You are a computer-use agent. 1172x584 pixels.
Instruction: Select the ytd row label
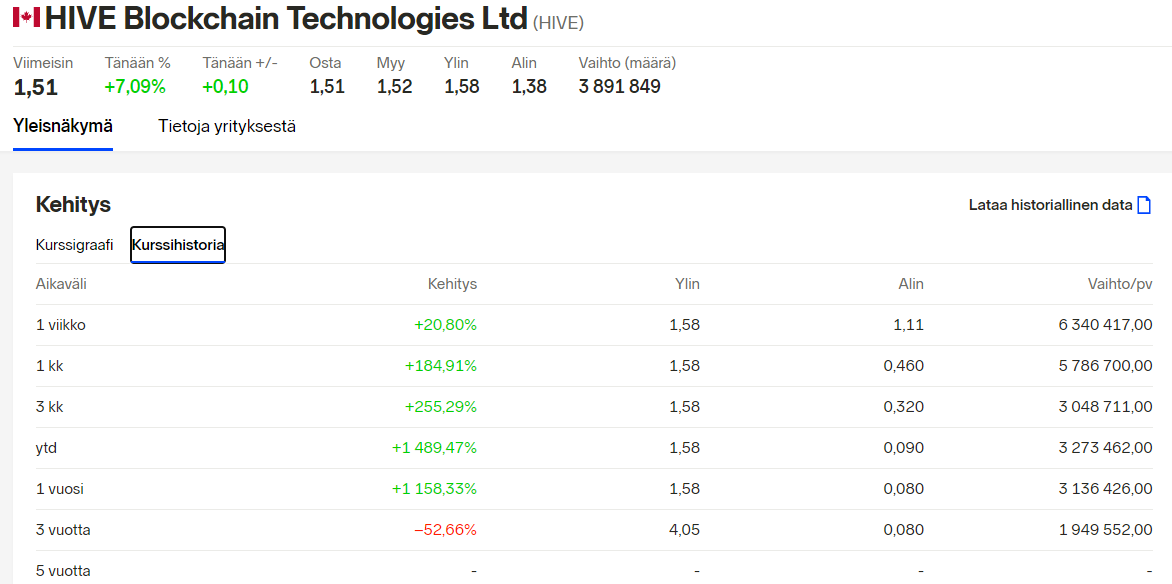coord(46,448)
